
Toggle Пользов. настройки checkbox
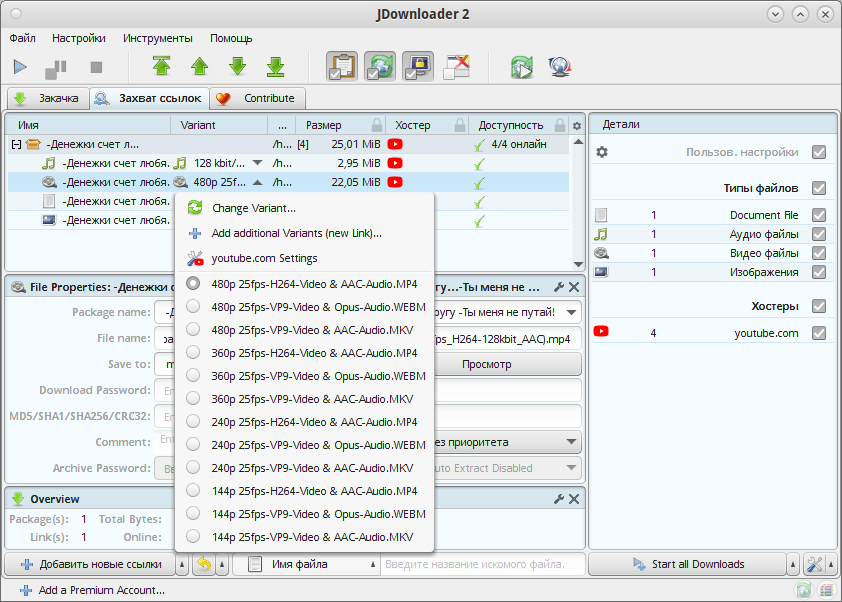(819, 152)
